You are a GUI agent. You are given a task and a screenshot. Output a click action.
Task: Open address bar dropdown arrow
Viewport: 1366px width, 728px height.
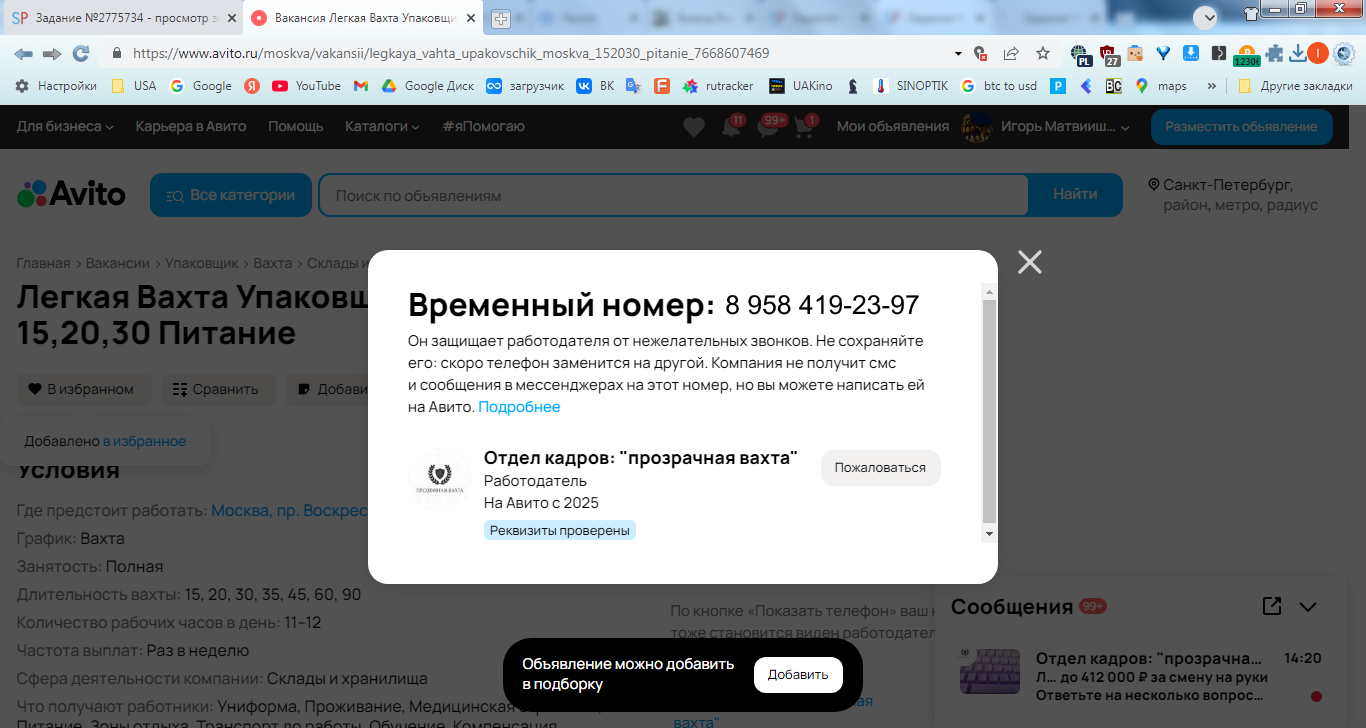958,53
